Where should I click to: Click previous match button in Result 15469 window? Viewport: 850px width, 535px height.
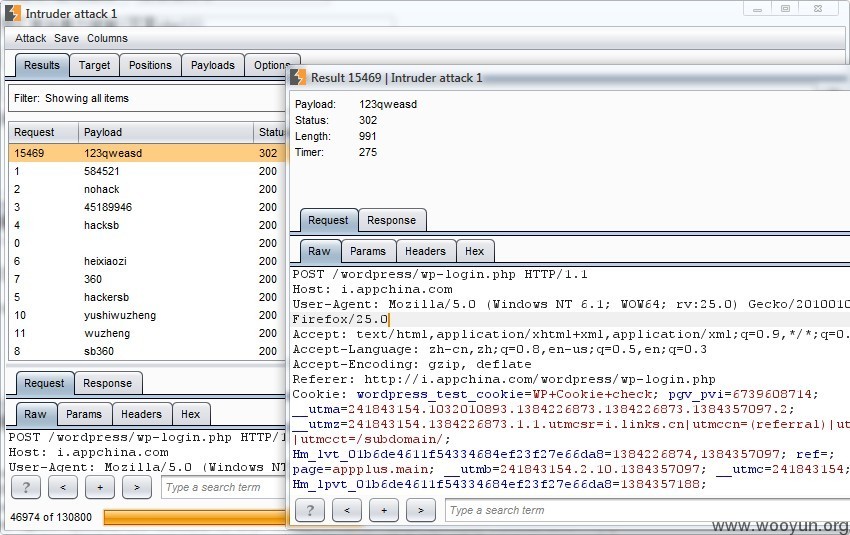coord(347,510)
